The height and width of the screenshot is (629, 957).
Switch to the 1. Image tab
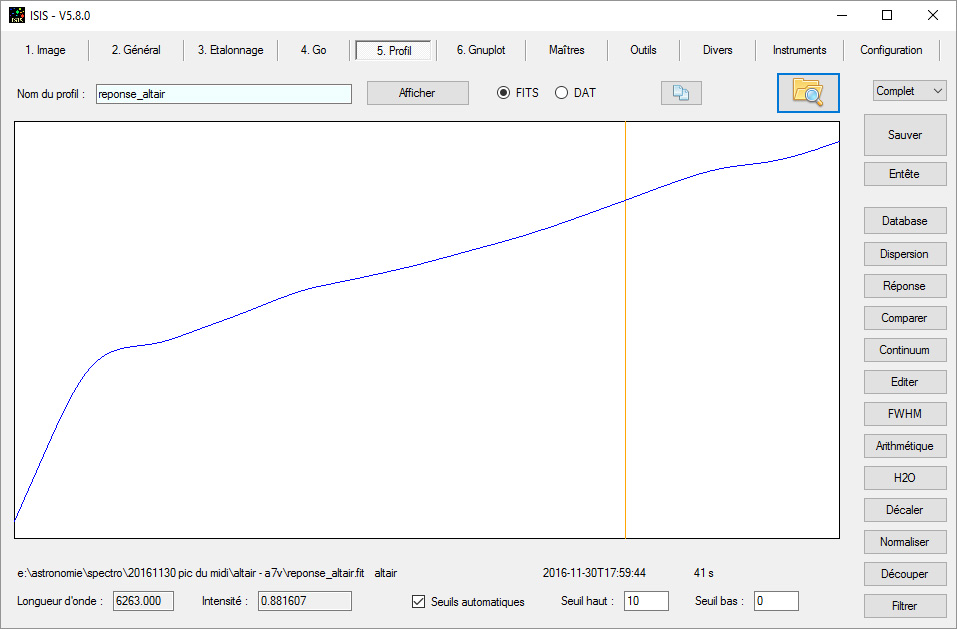pos(45,50)
